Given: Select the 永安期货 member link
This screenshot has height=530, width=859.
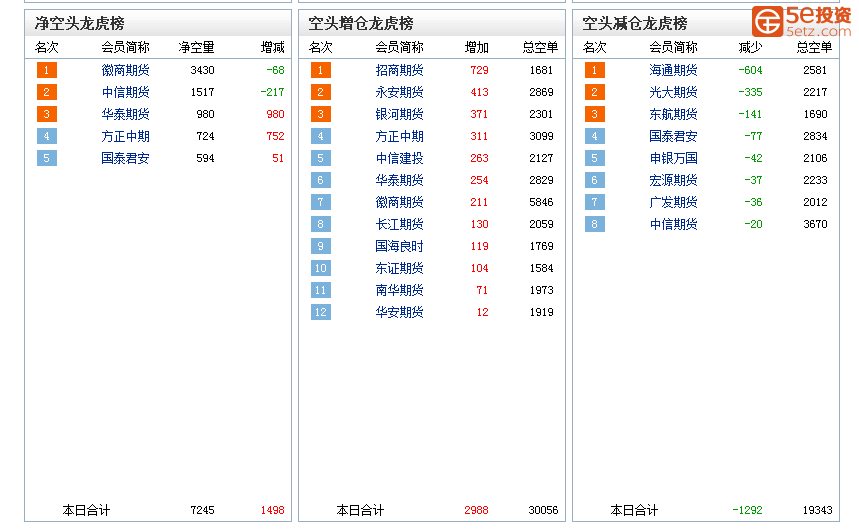Looking at the screenshot, I should pos(399,92).
